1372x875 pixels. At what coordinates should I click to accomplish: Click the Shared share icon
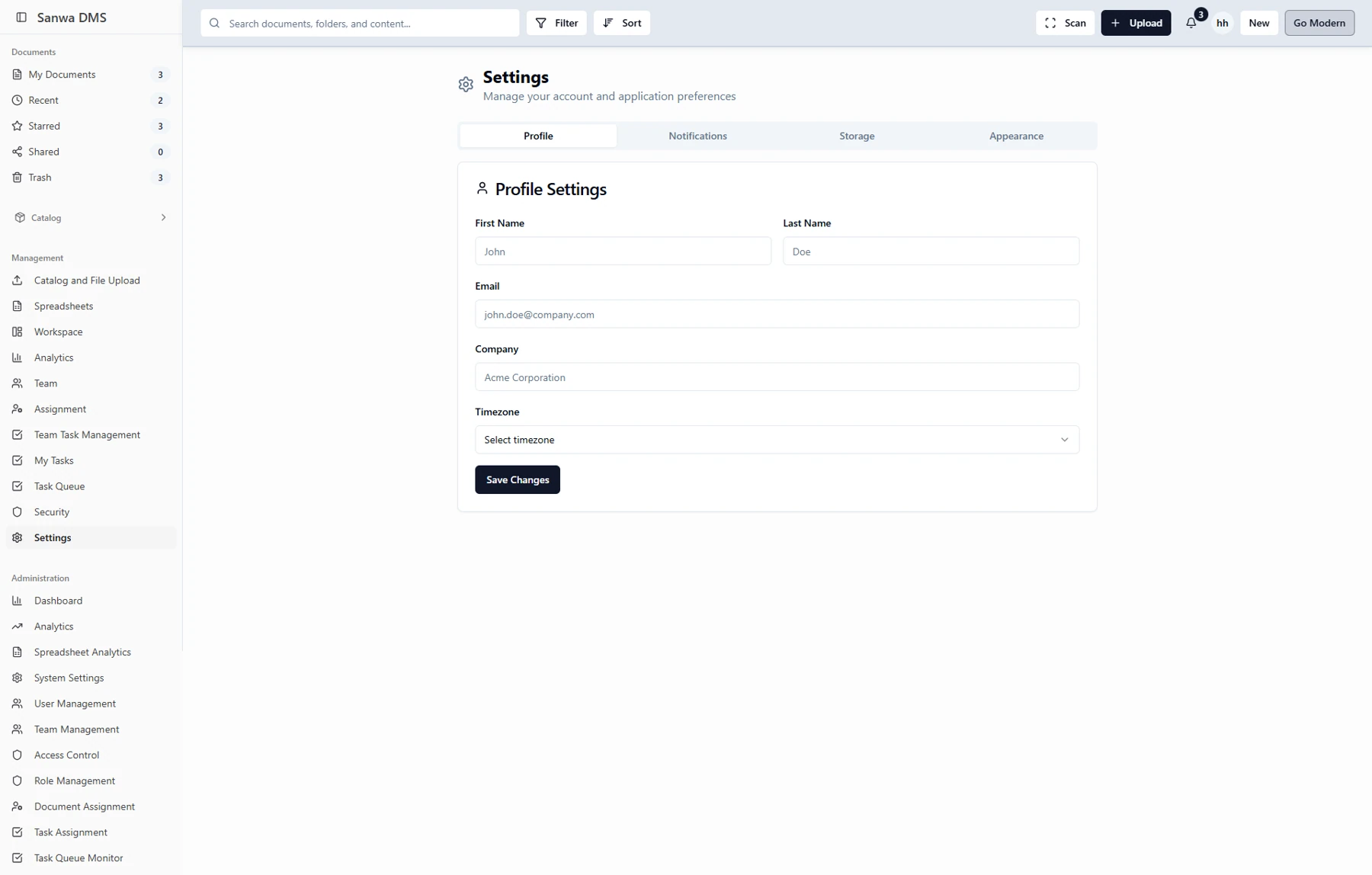coord(17,152)
